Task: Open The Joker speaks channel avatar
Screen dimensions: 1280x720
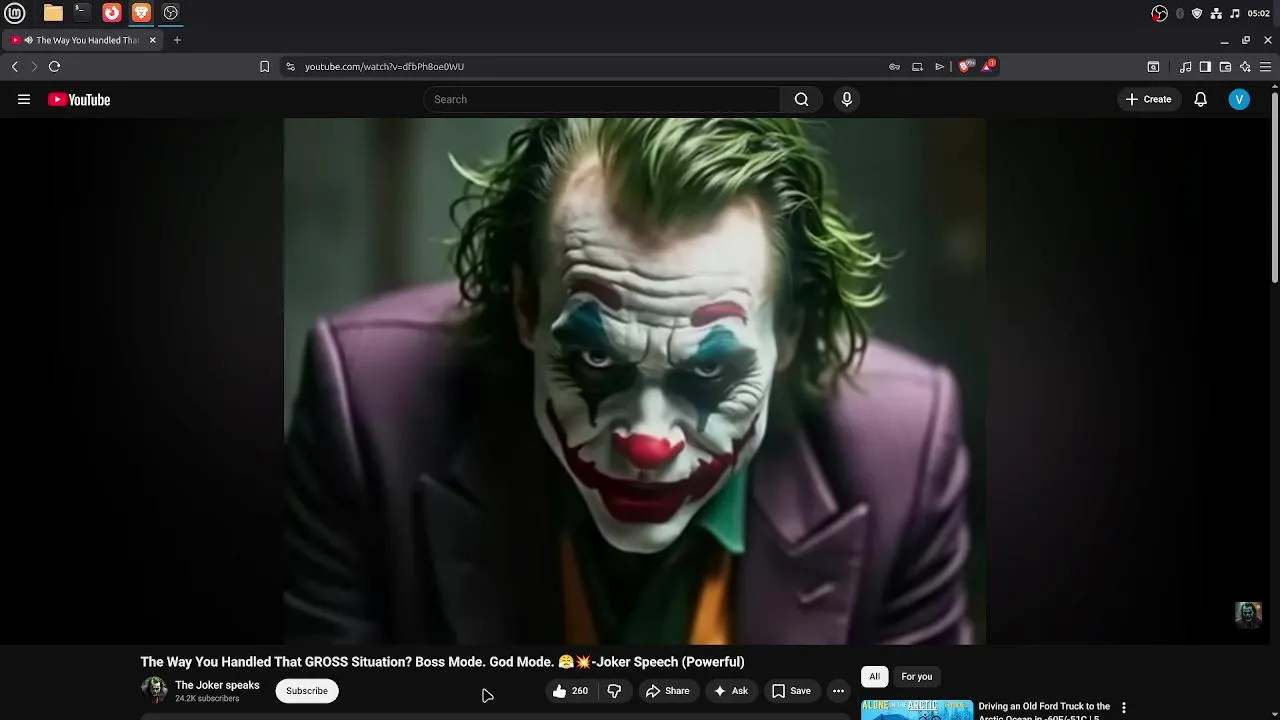Action: [x=154, y=690]
